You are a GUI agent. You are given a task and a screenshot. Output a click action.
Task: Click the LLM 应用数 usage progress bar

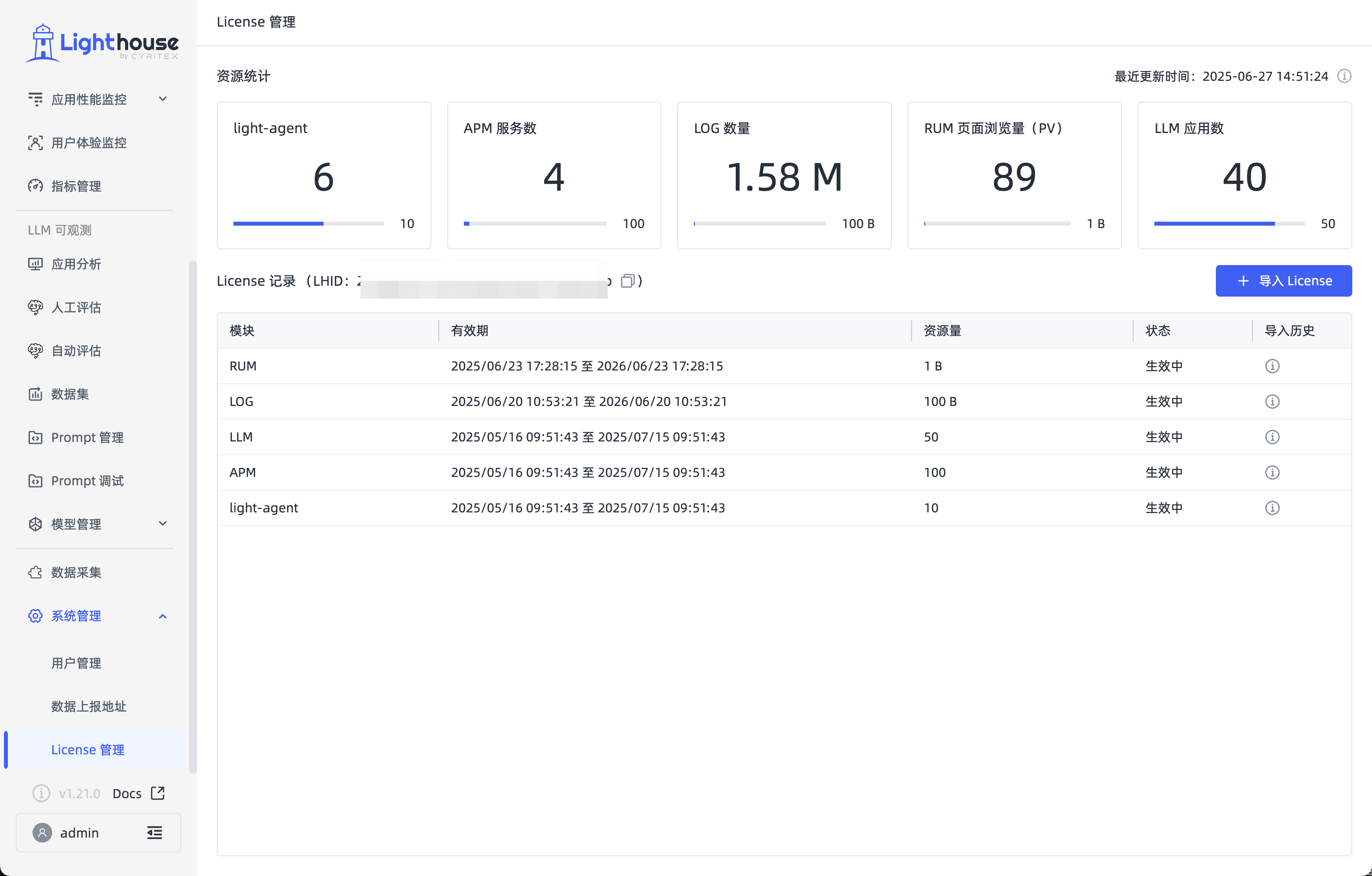coord(1229,223)
